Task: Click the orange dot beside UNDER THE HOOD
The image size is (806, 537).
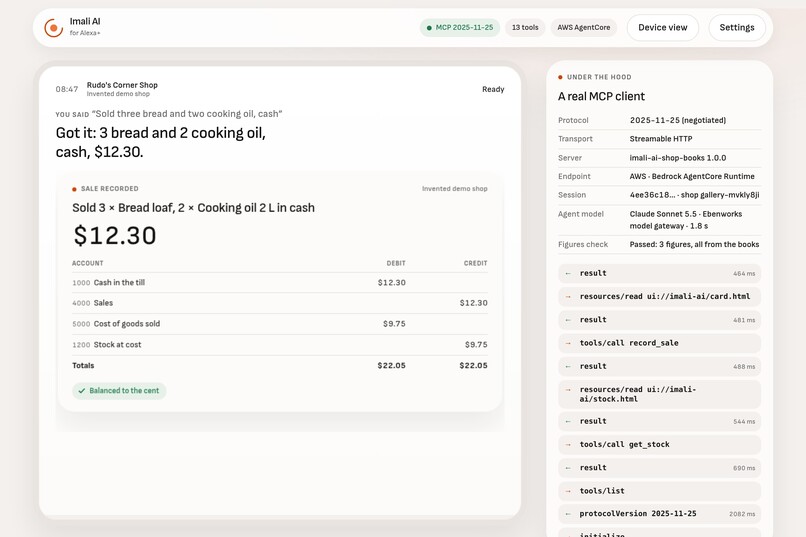Action: pos(560,77)
